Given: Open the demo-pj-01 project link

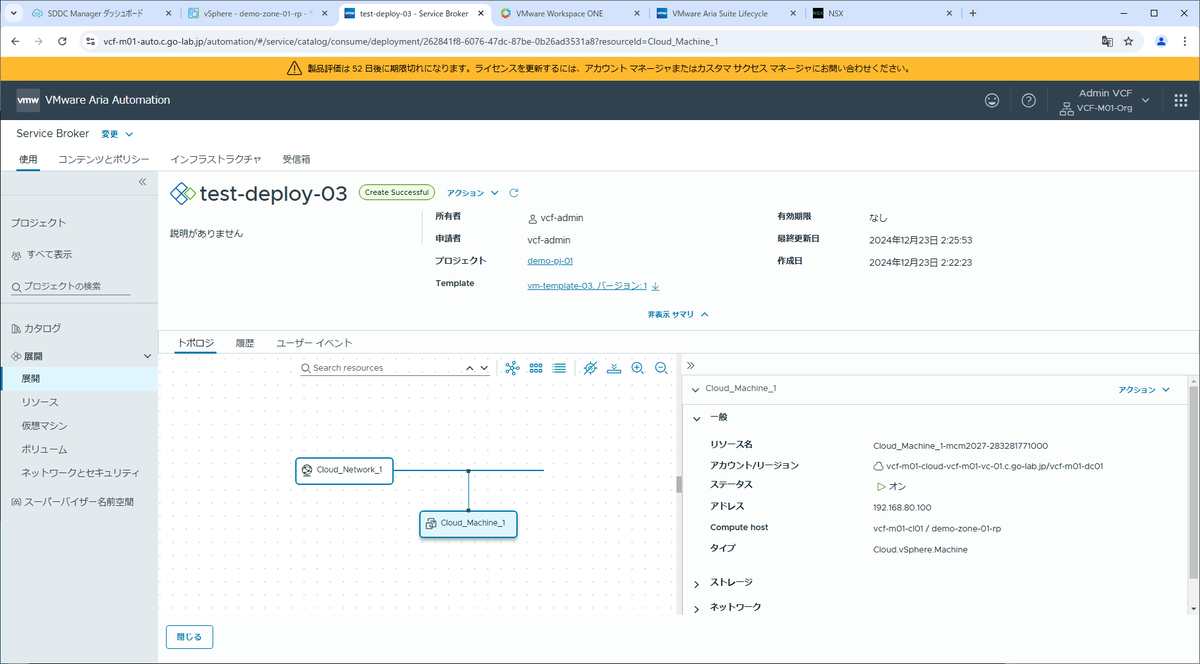Looking at the screenshot, I should click(x=550, y=261).
